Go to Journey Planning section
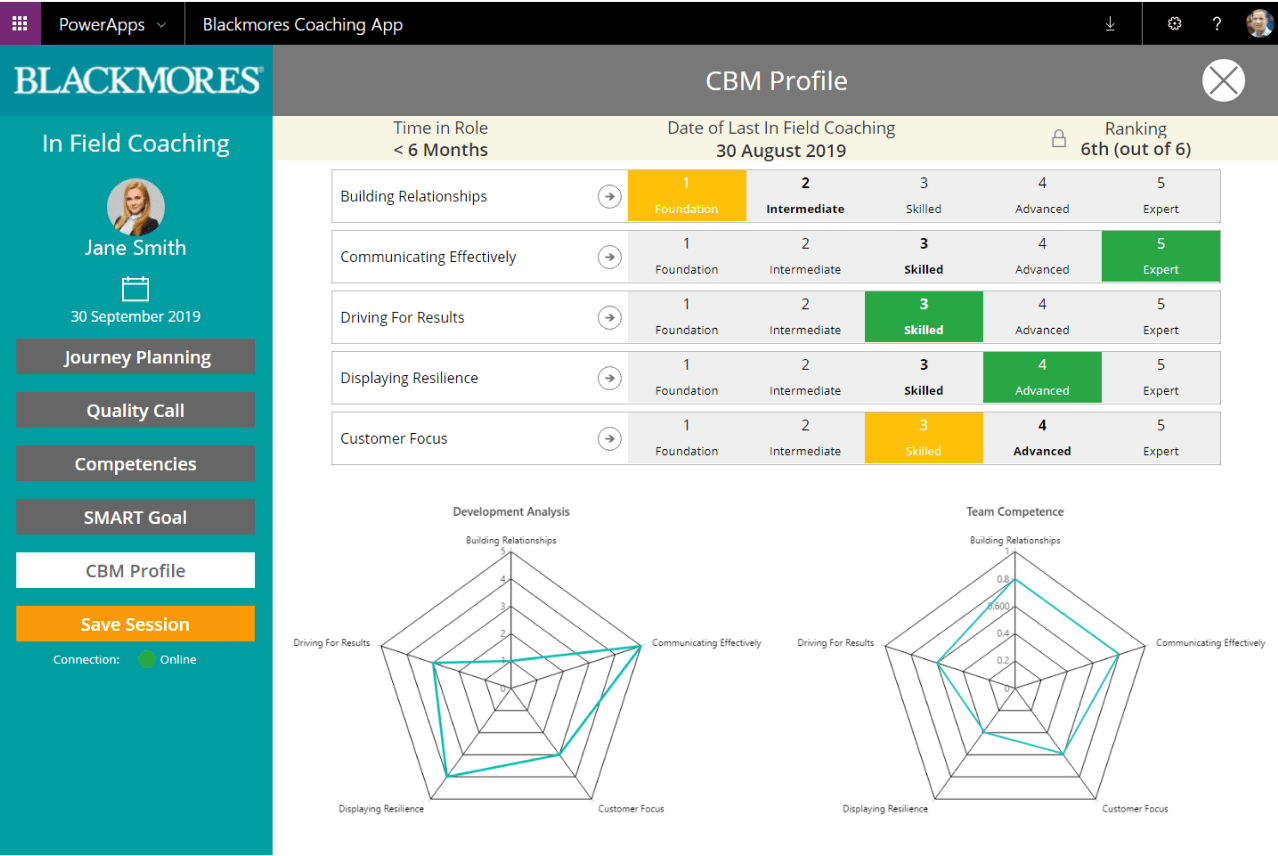1278x856 pixels. pos(135,357)
